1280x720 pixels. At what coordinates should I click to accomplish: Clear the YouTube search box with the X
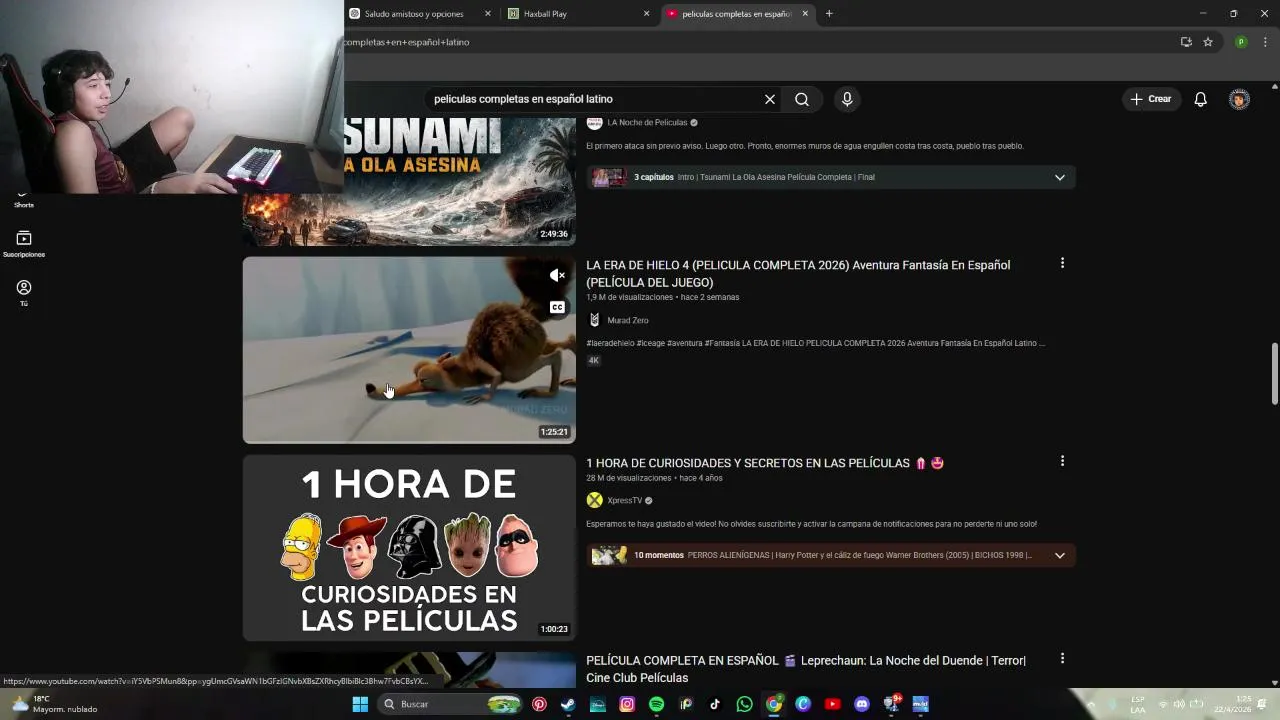tap(770, 99)
